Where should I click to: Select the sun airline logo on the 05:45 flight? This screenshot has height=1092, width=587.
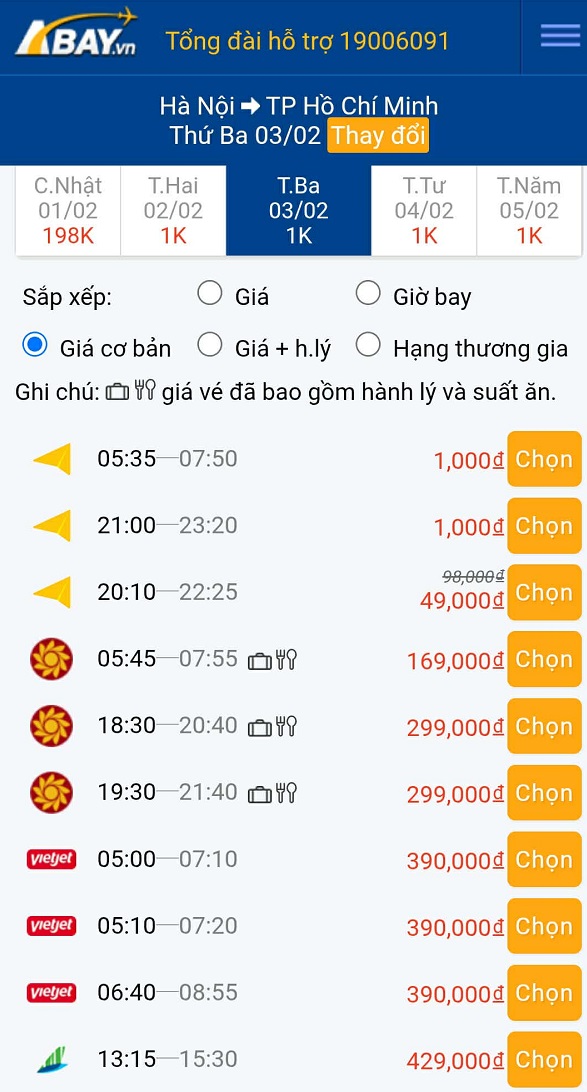(47, 659)
